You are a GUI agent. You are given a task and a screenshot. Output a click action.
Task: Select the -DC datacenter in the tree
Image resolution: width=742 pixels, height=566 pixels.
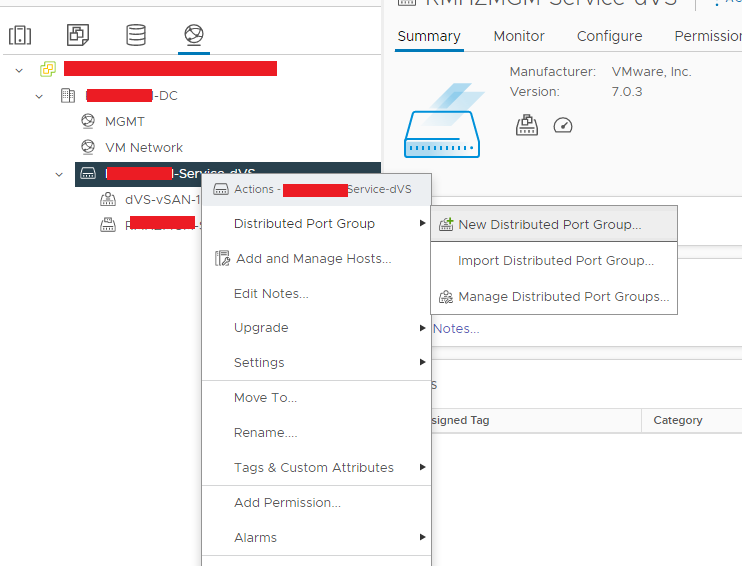[x=132, y=96]
